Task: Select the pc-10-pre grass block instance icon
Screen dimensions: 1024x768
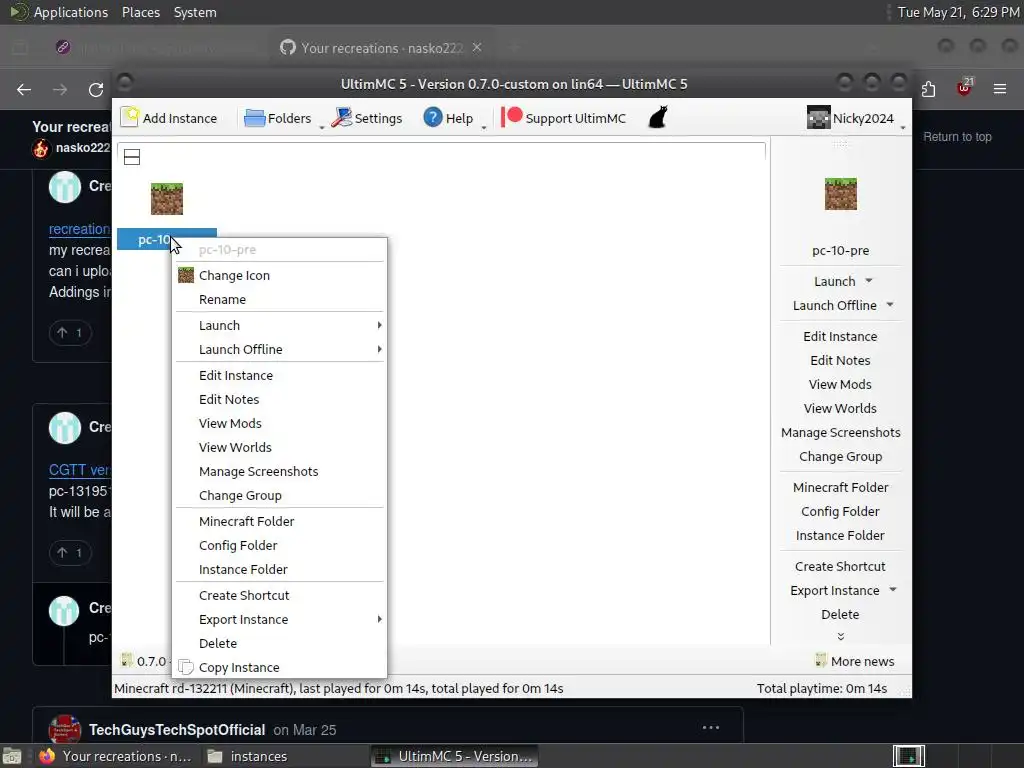Action: [167, 199]
